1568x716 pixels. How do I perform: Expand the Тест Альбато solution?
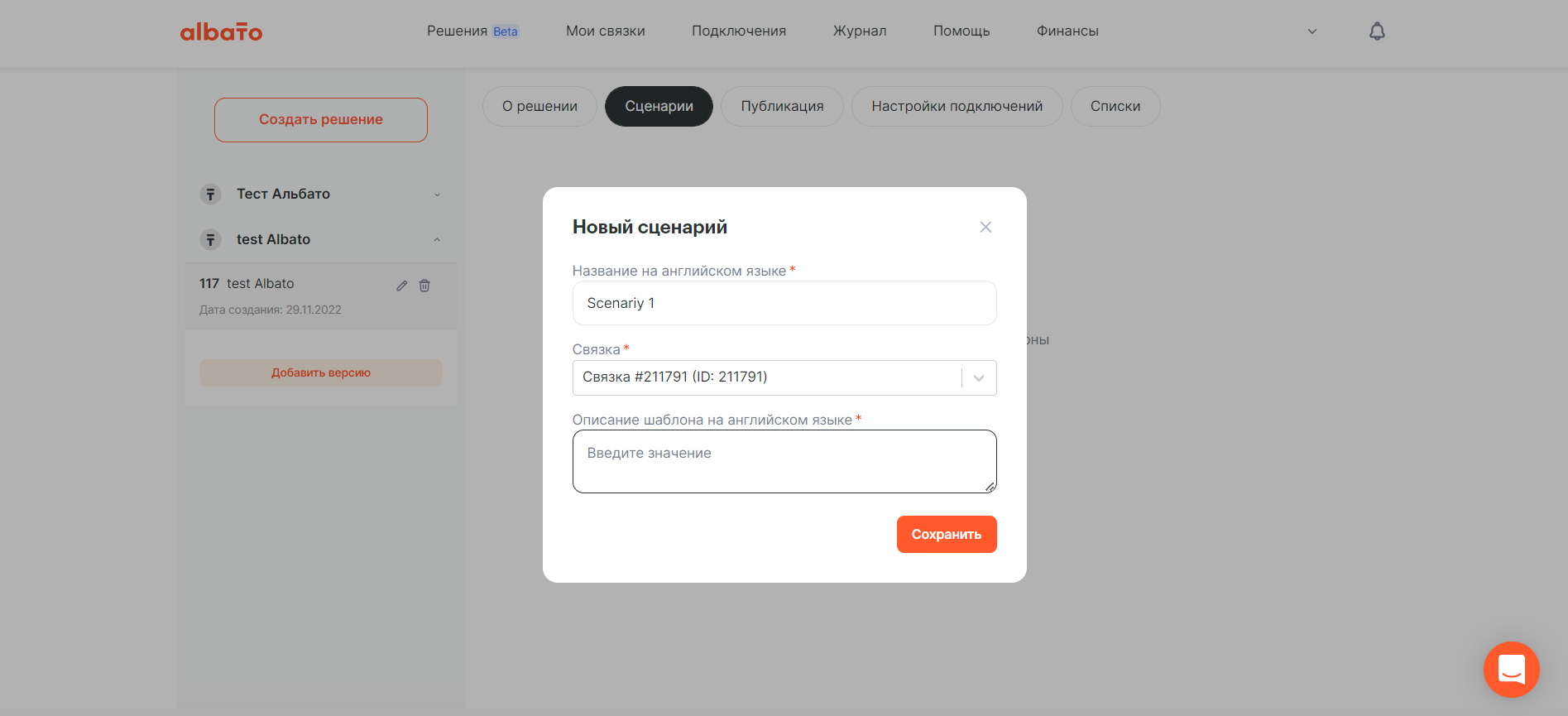[x=437, y=195]
